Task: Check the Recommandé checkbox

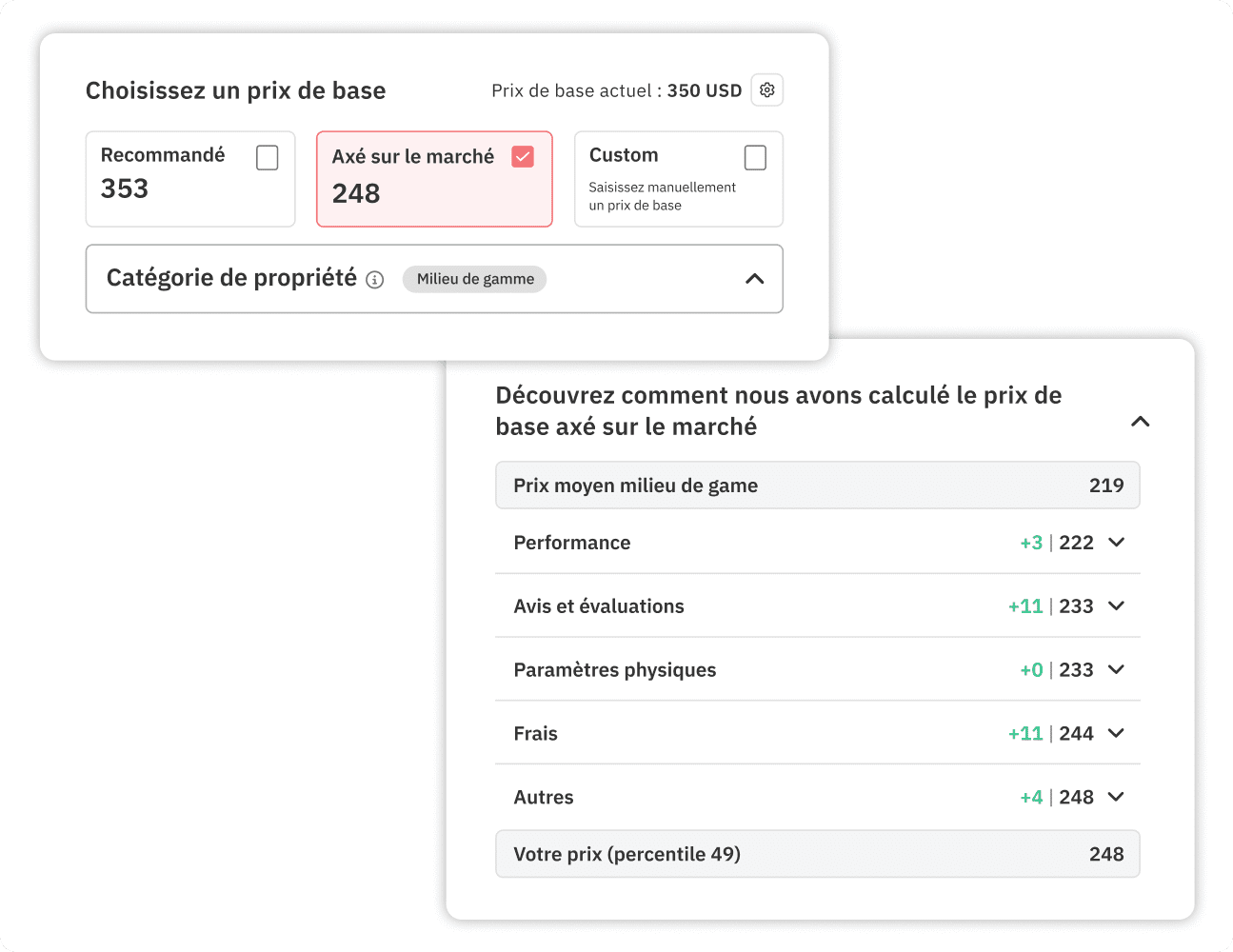Action: (267, 158)
